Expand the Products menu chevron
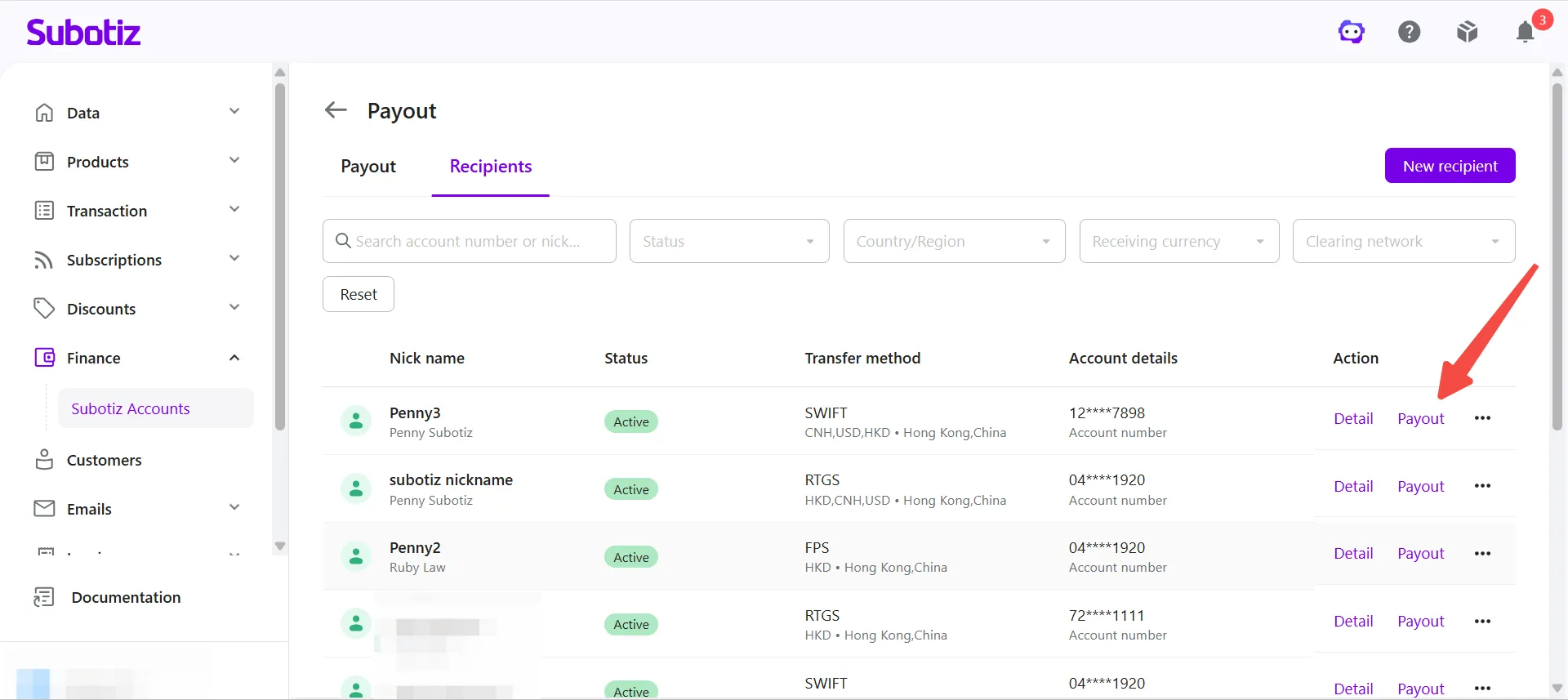Image resolution: width=1568 pixels, height=700 pixels. [234, 160]
